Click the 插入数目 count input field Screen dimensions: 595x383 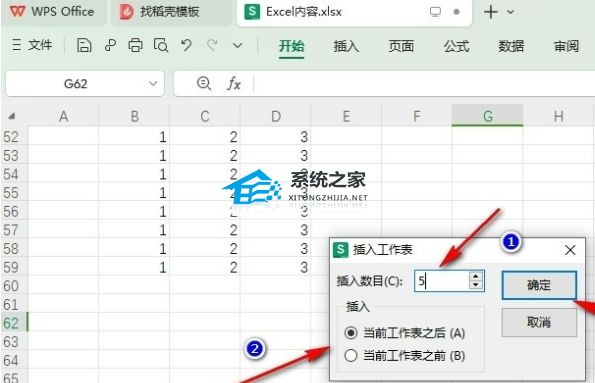(442, 281)
